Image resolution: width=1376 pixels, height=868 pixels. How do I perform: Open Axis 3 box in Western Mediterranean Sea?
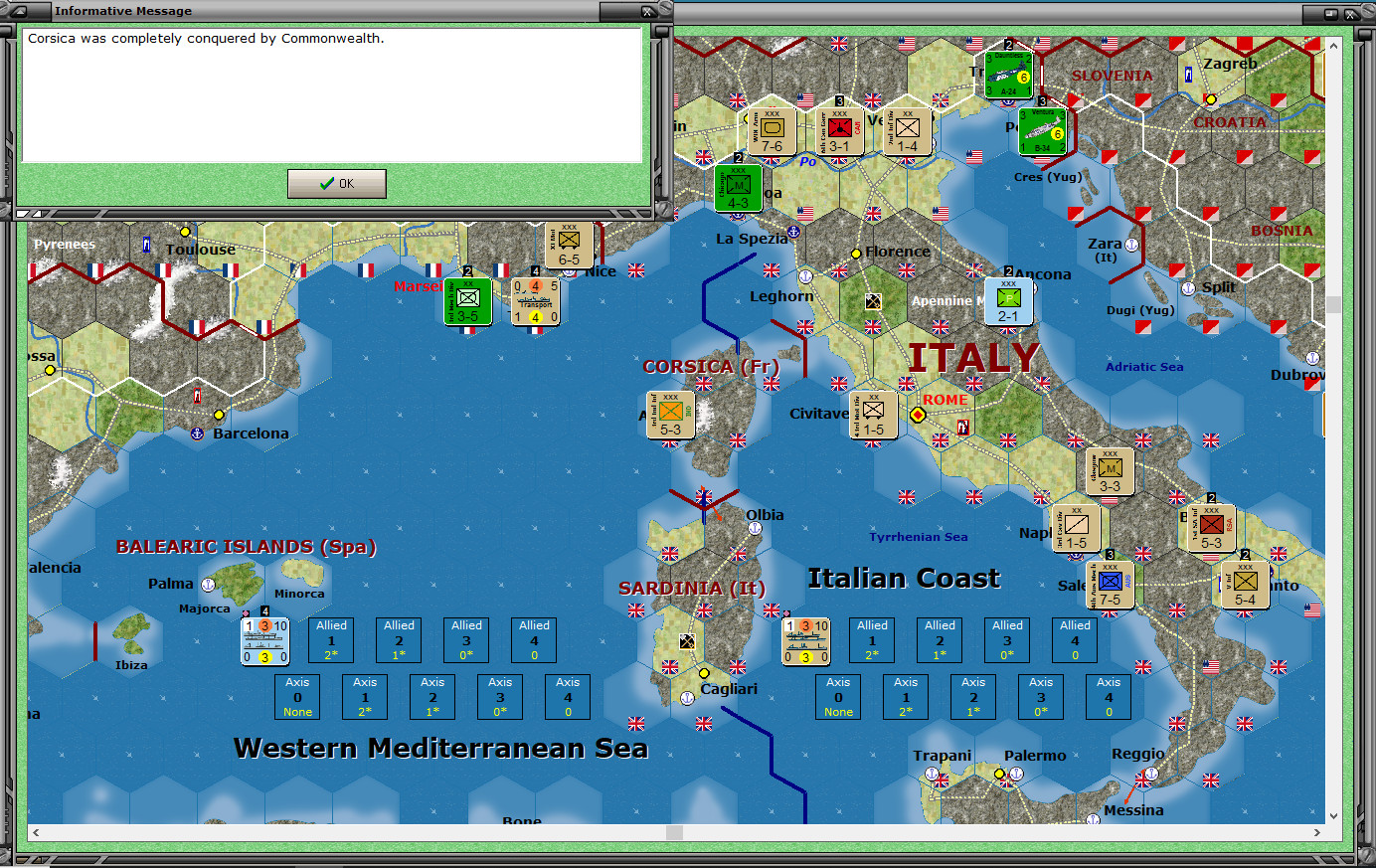click(500, 697)
